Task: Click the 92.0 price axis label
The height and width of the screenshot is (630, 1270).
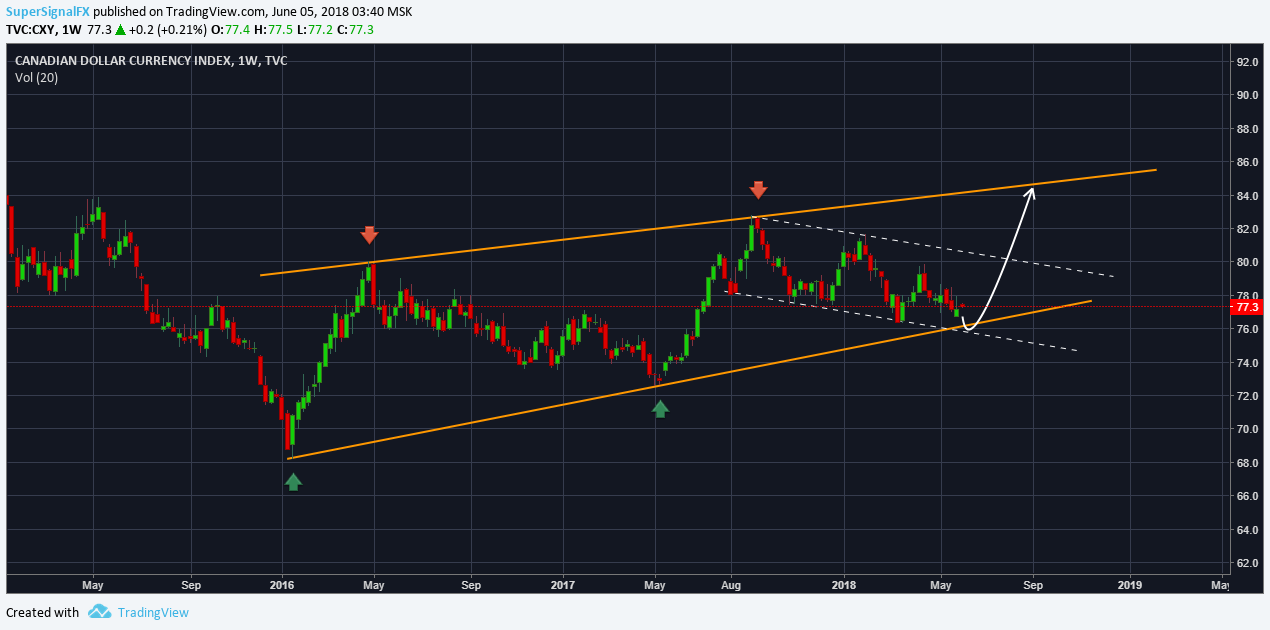Action: tap(1249, 62)
